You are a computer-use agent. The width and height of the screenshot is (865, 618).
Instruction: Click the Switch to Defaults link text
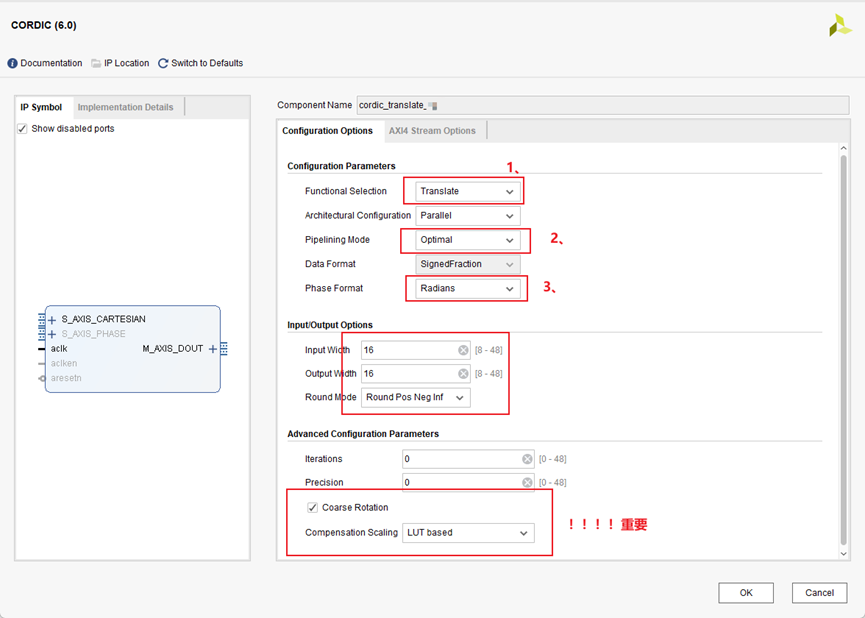207,63
